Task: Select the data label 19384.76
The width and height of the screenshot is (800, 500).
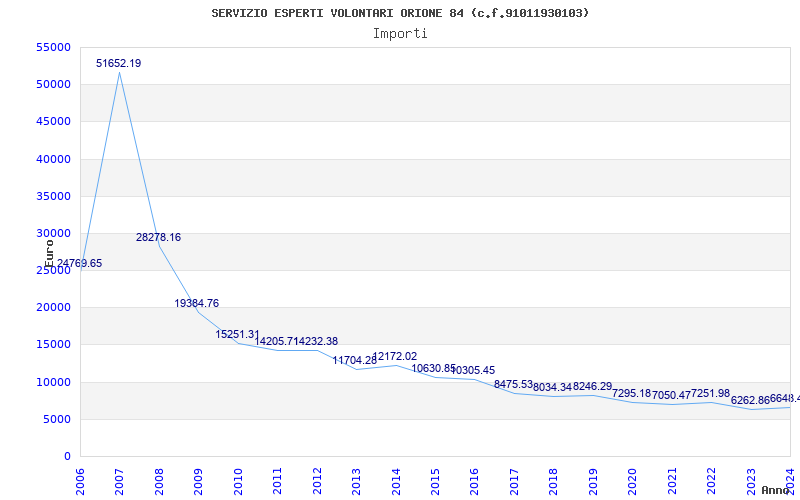Action: (x=196, y=303)
